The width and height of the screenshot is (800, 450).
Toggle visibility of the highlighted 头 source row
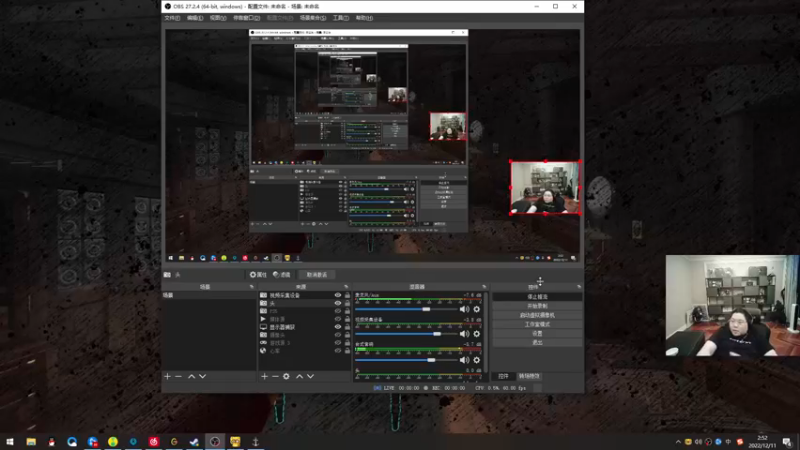coord(337,303)
